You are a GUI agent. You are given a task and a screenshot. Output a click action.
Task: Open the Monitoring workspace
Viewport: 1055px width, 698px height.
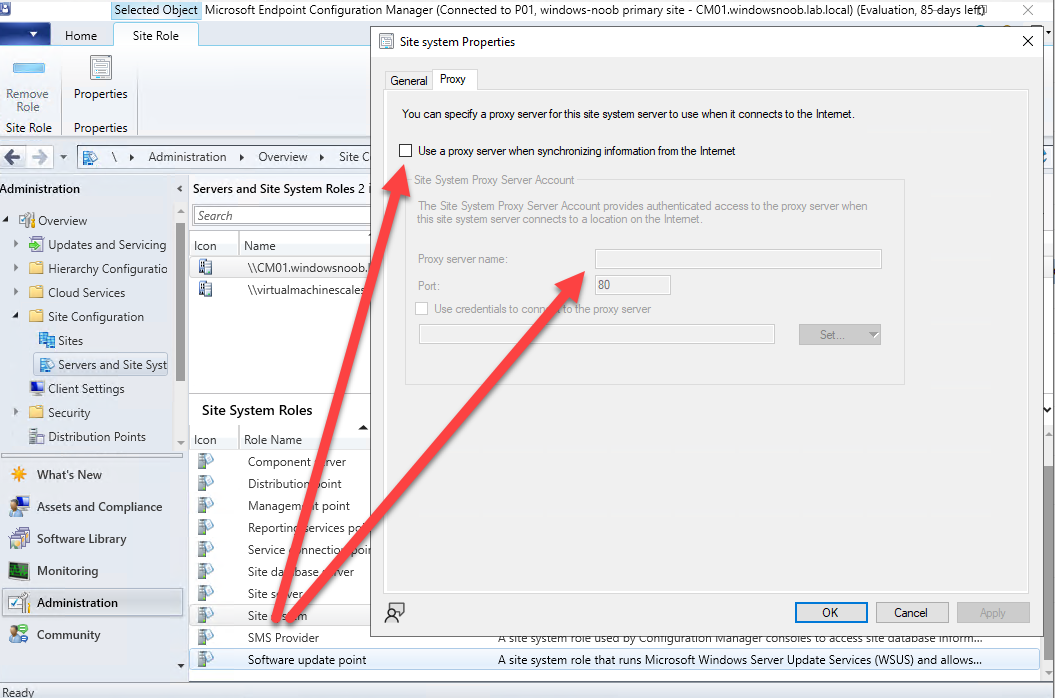67,571
